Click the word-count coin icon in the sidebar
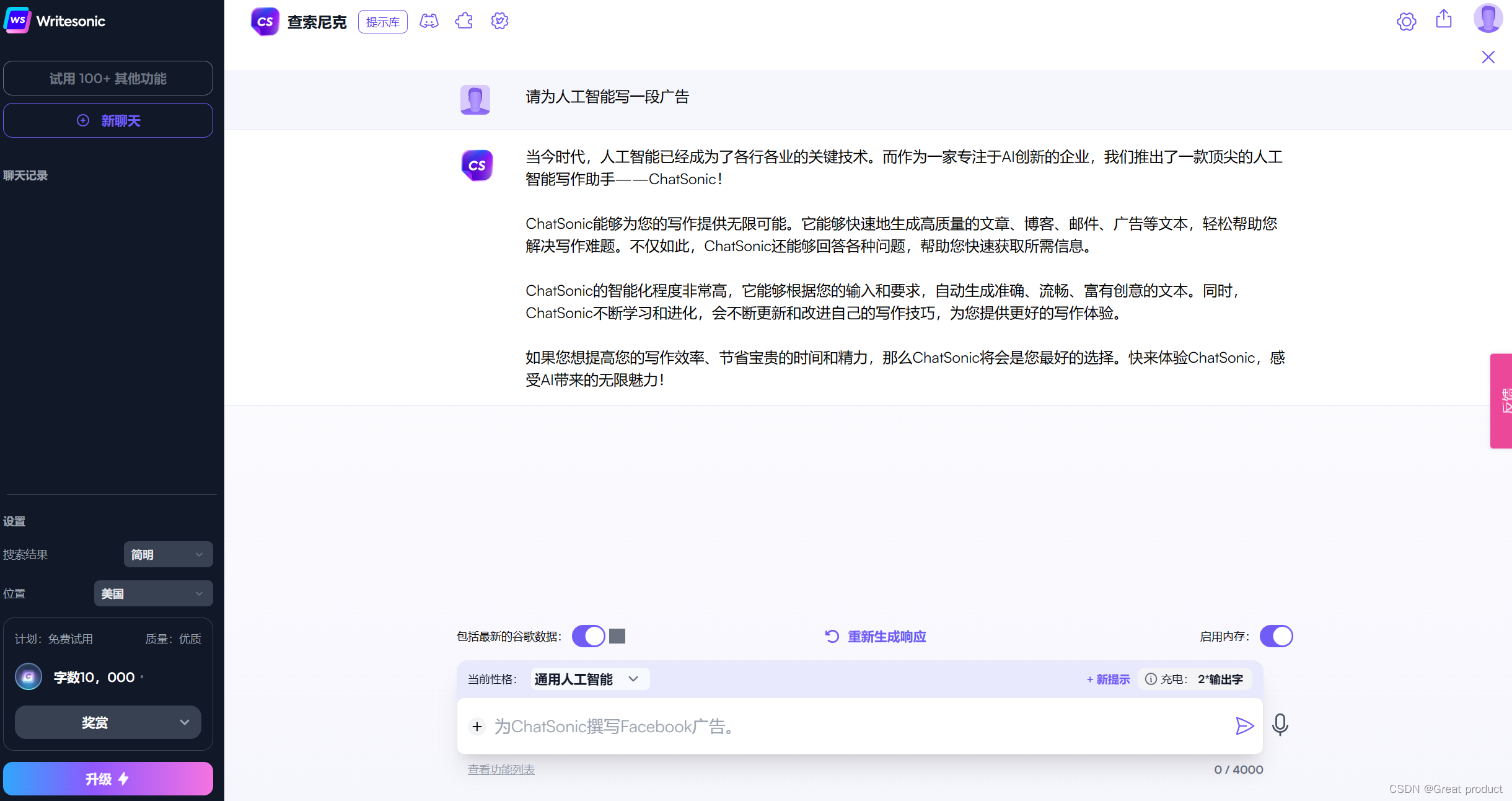 click(x=29, y=677)
